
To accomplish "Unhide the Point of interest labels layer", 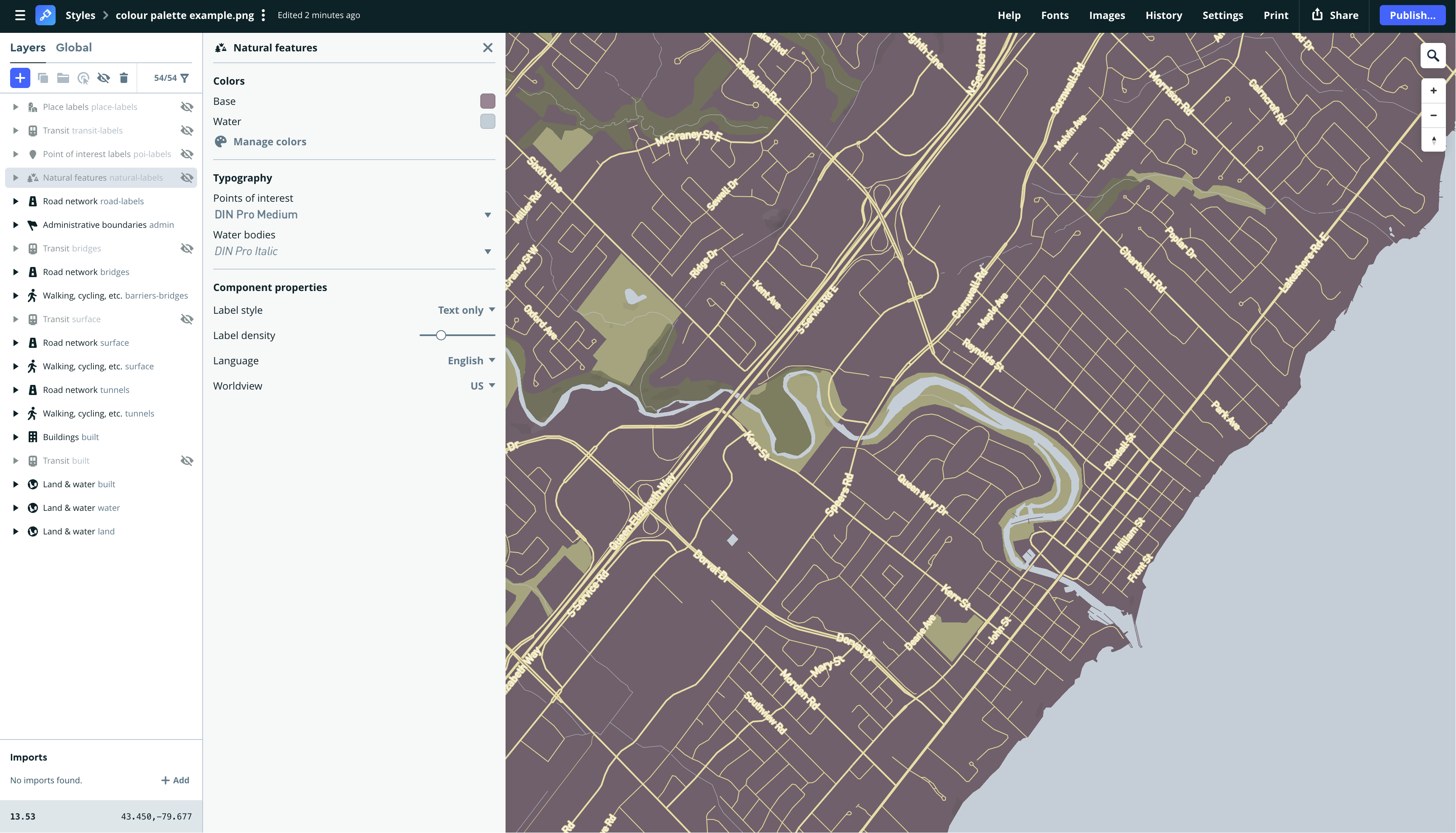I will (x=187, y=154).
